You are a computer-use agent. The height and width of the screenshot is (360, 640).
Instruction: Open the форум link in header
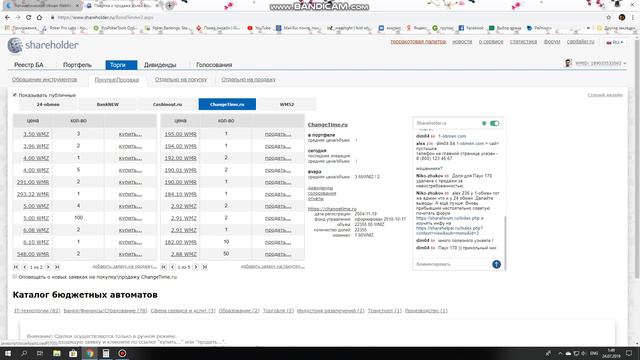(552, 42)
